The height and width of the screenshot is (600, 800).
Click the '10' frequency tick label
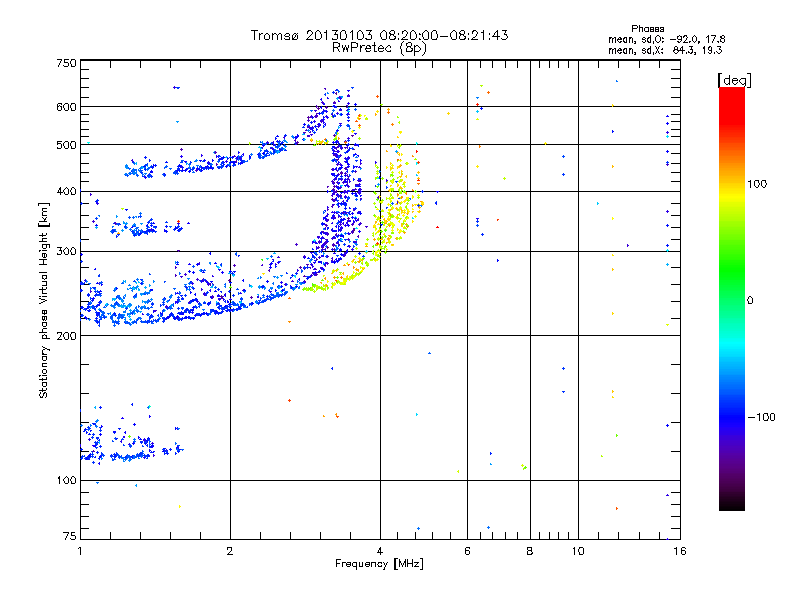(x=578, y=551)
